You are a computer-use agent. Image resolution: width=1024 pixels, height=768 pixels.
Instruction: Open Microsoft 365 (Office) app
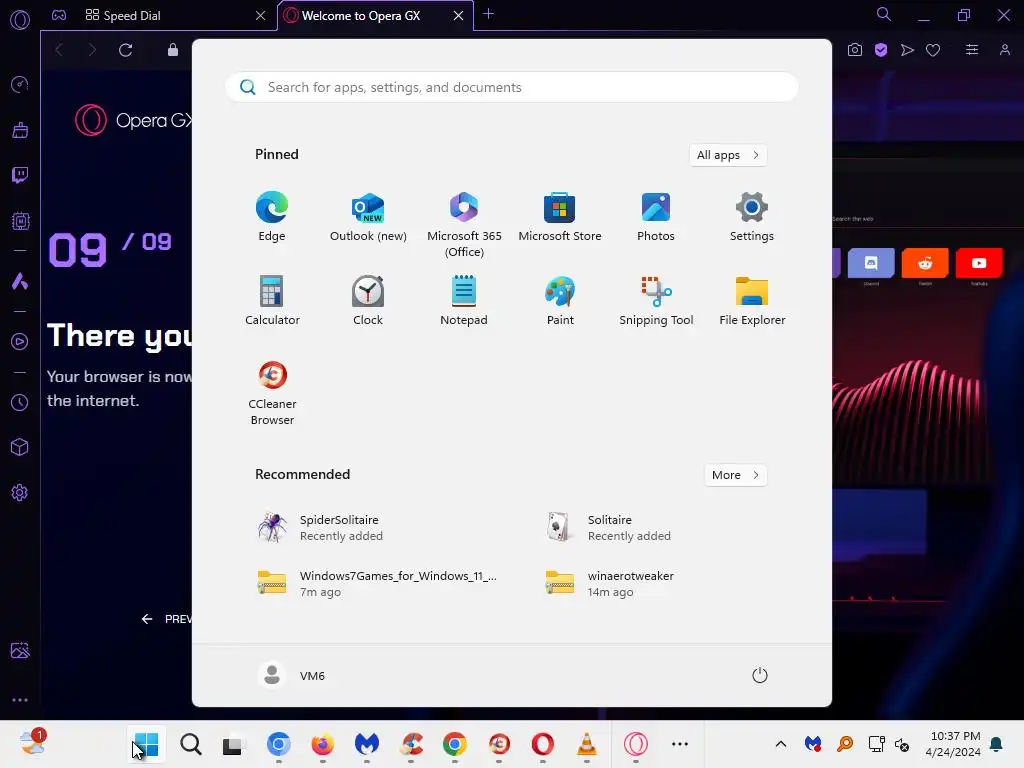[x=464, y=225]
